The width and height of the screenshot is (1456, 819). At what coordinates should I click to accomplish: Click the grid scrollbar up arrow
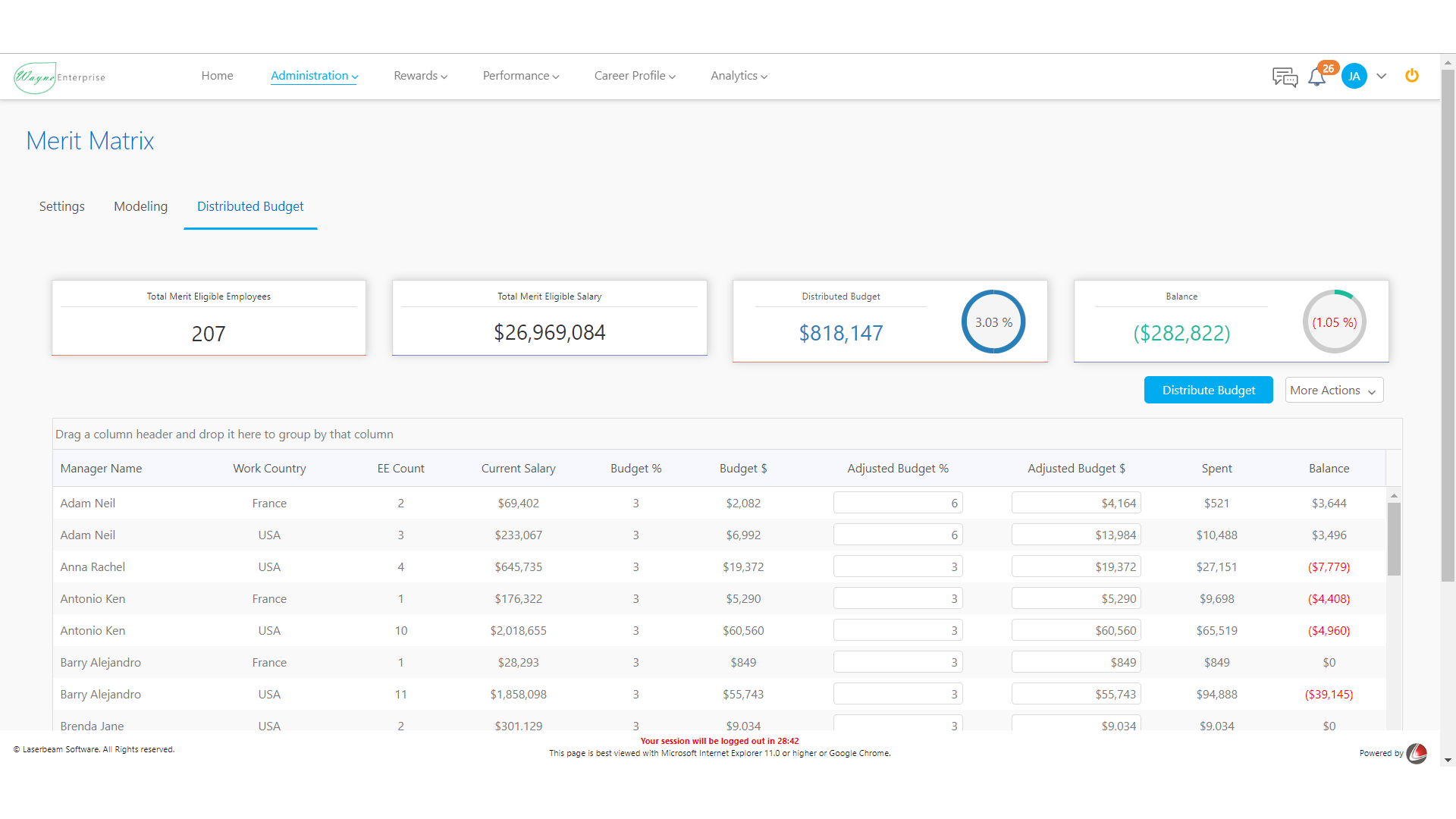(1394, 495)
